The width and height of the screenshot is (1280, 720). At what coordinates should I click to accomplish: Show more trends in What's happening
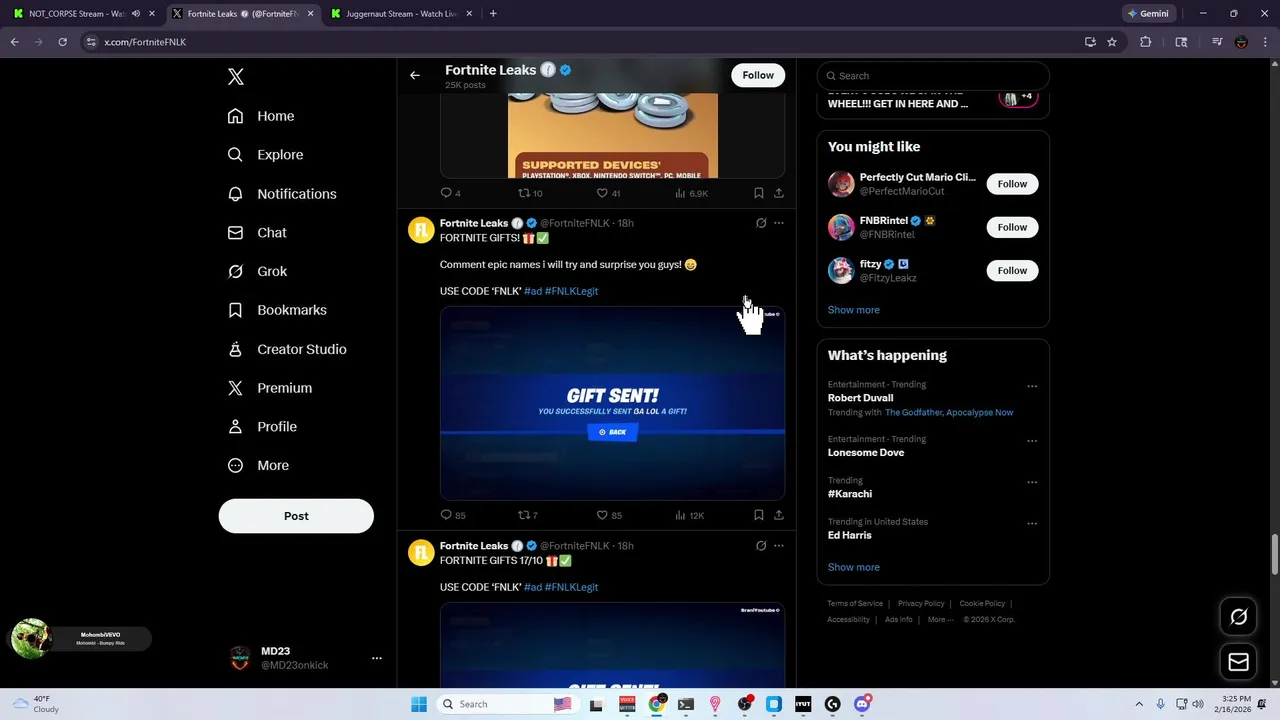[854, 567]
